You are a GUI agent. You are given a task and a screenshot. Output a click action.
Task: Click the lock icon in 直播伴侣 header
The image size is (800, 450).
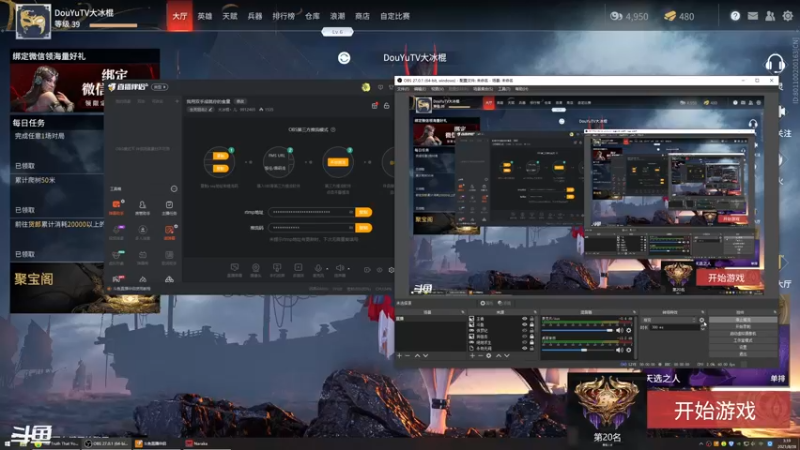point(387,106)
